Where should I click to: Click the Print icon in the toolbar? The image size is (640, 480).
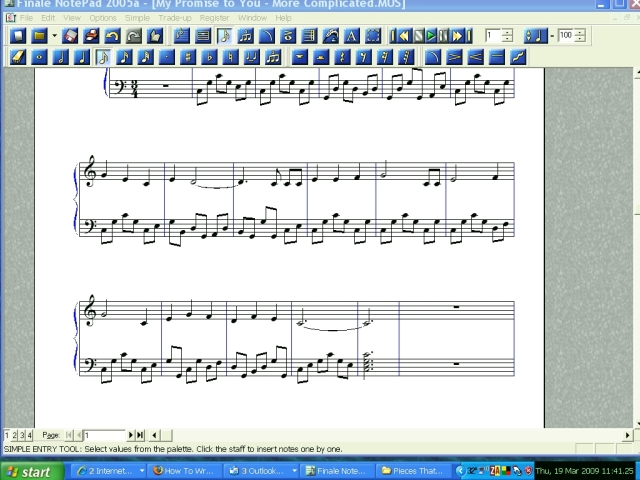tap(90, 36)
